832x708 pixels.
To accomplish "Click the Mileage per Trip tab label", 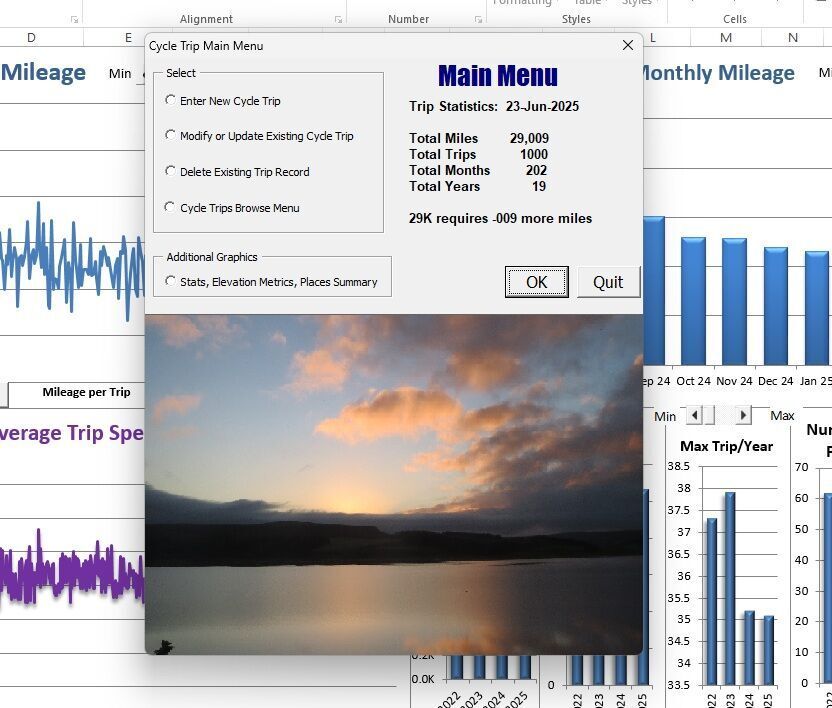I will [86, 393].
